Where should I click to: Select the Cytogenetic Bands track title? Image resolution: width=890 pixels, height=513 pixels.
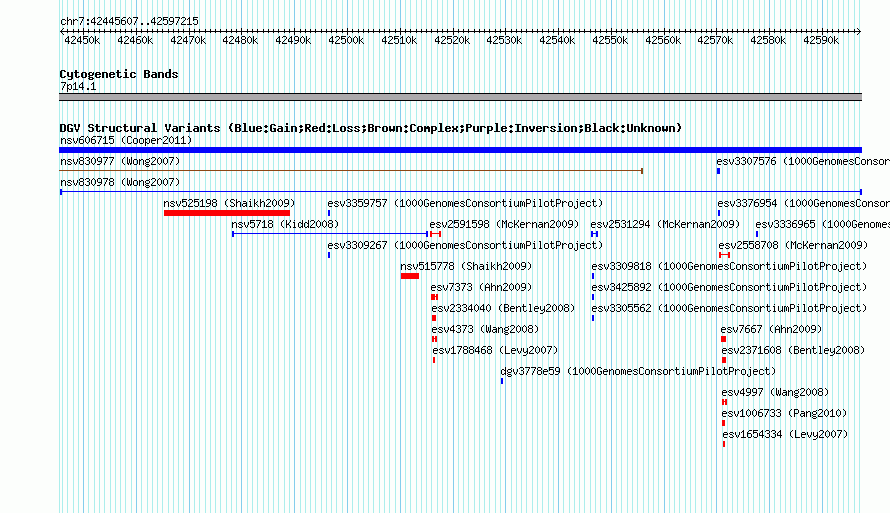pos(119,74)
